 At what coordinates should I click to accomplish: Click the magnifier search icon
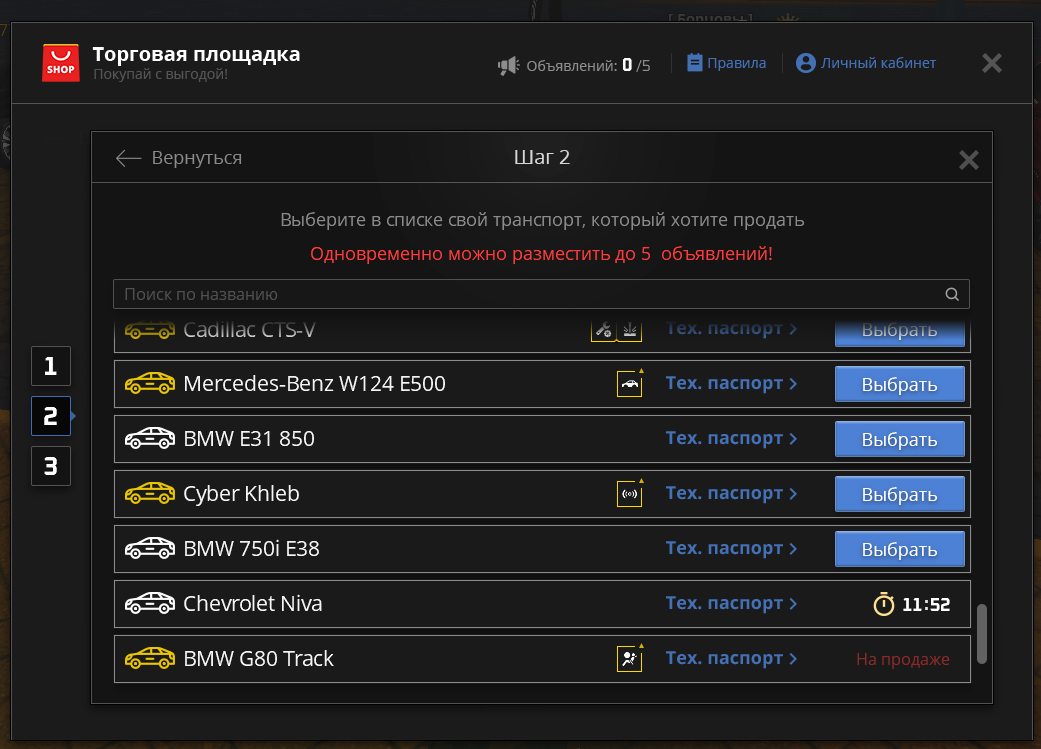point(952,294)
